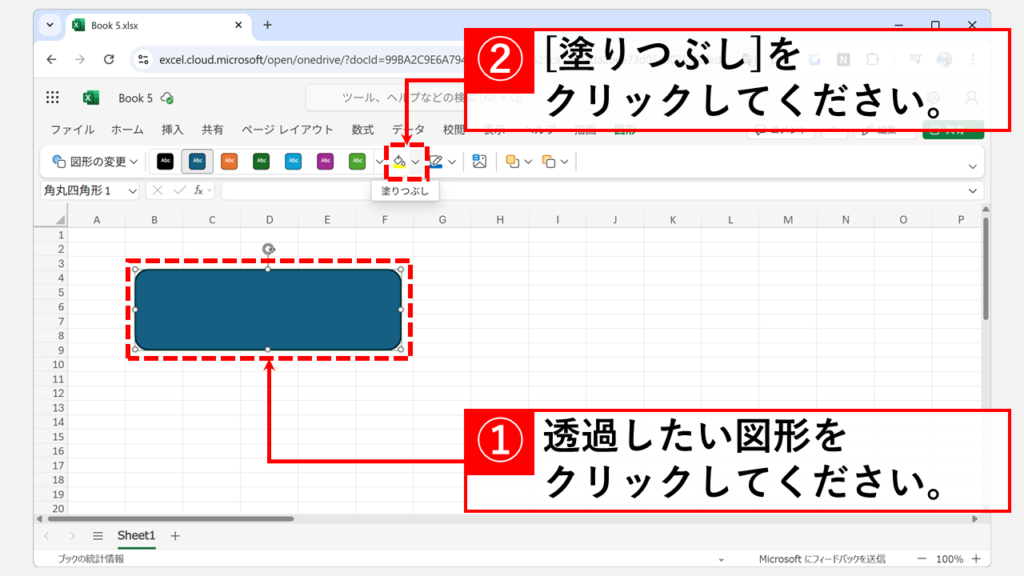
Task: Click the next sheet arrow
Action: click(72, 536)
